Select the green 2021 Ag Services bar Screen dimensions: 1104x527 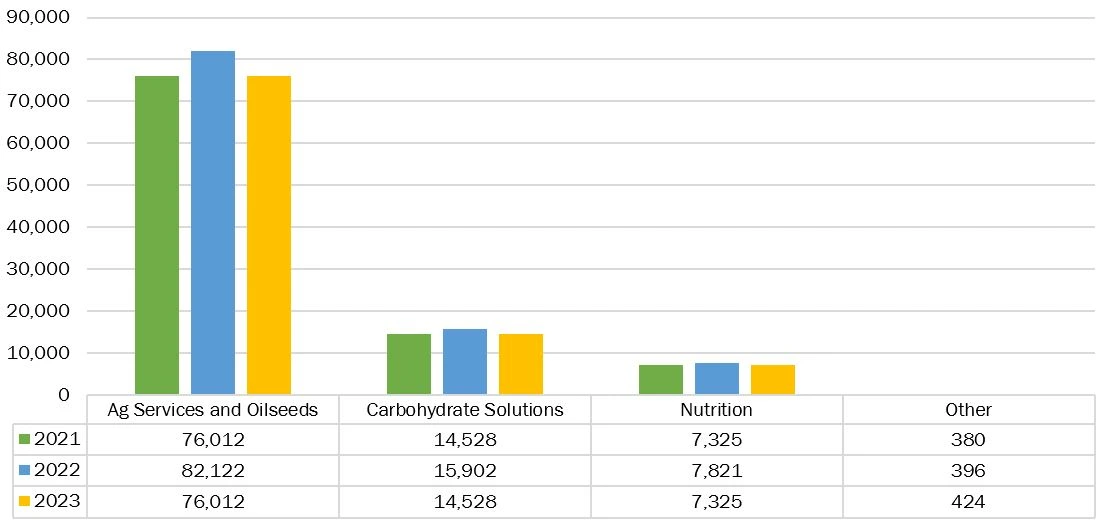pyautogui.click(x=157, y=235)
